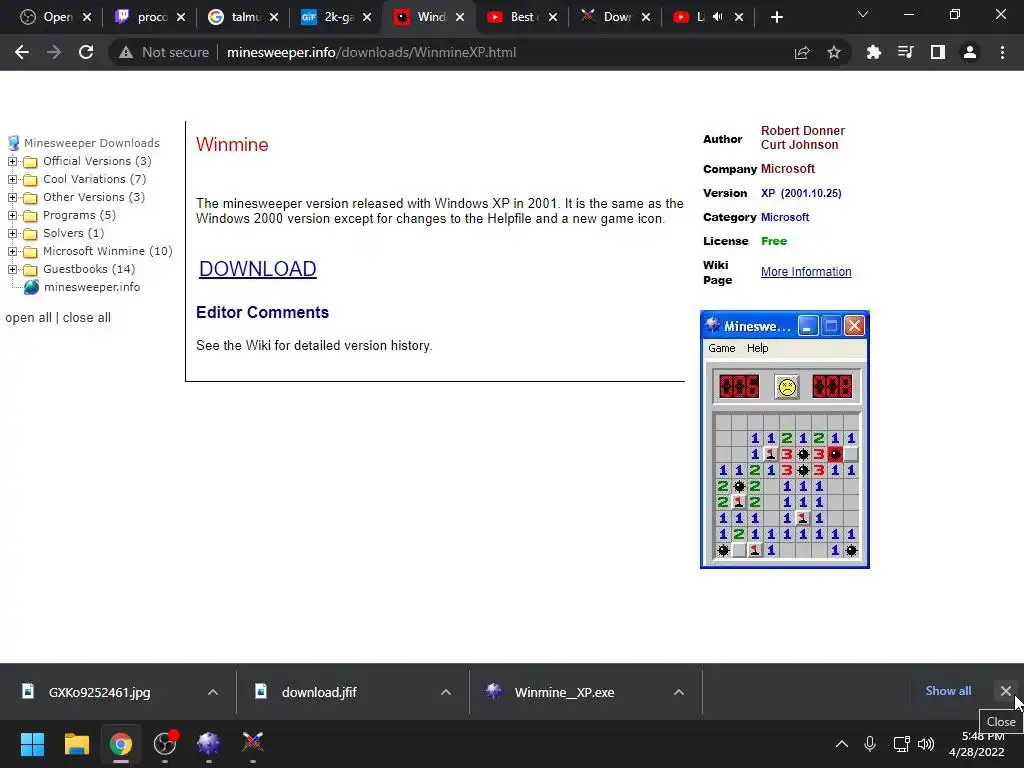Click the Winmine heading text

[232, 144]
